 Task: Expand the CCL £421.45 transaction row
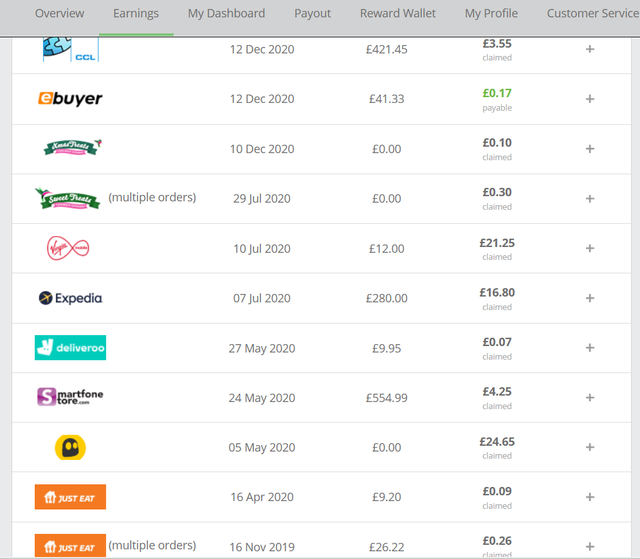coord(590,49)
